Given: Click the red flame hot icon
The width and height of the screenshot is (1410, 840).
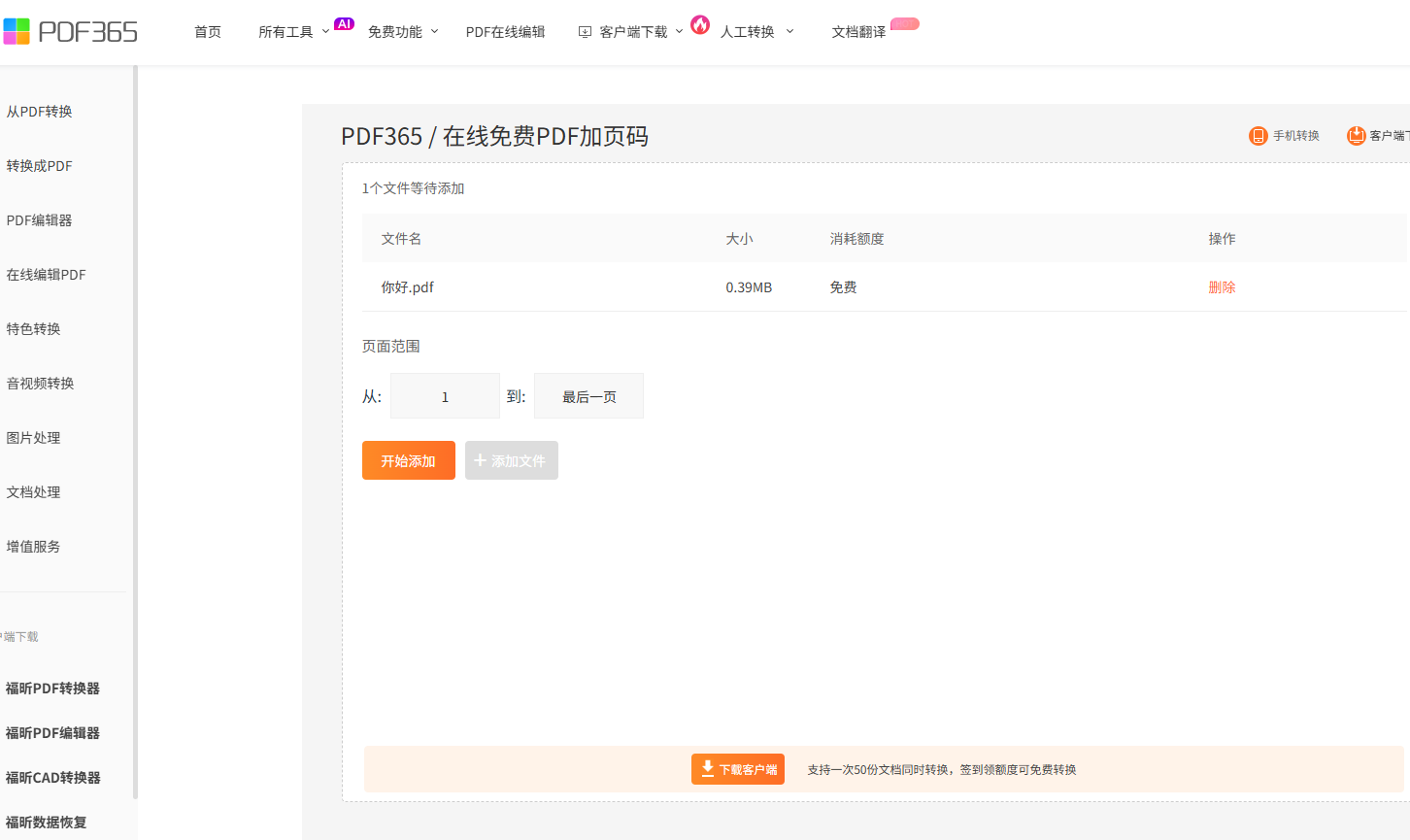Looking at the screenshot, I should click(700, 25).
